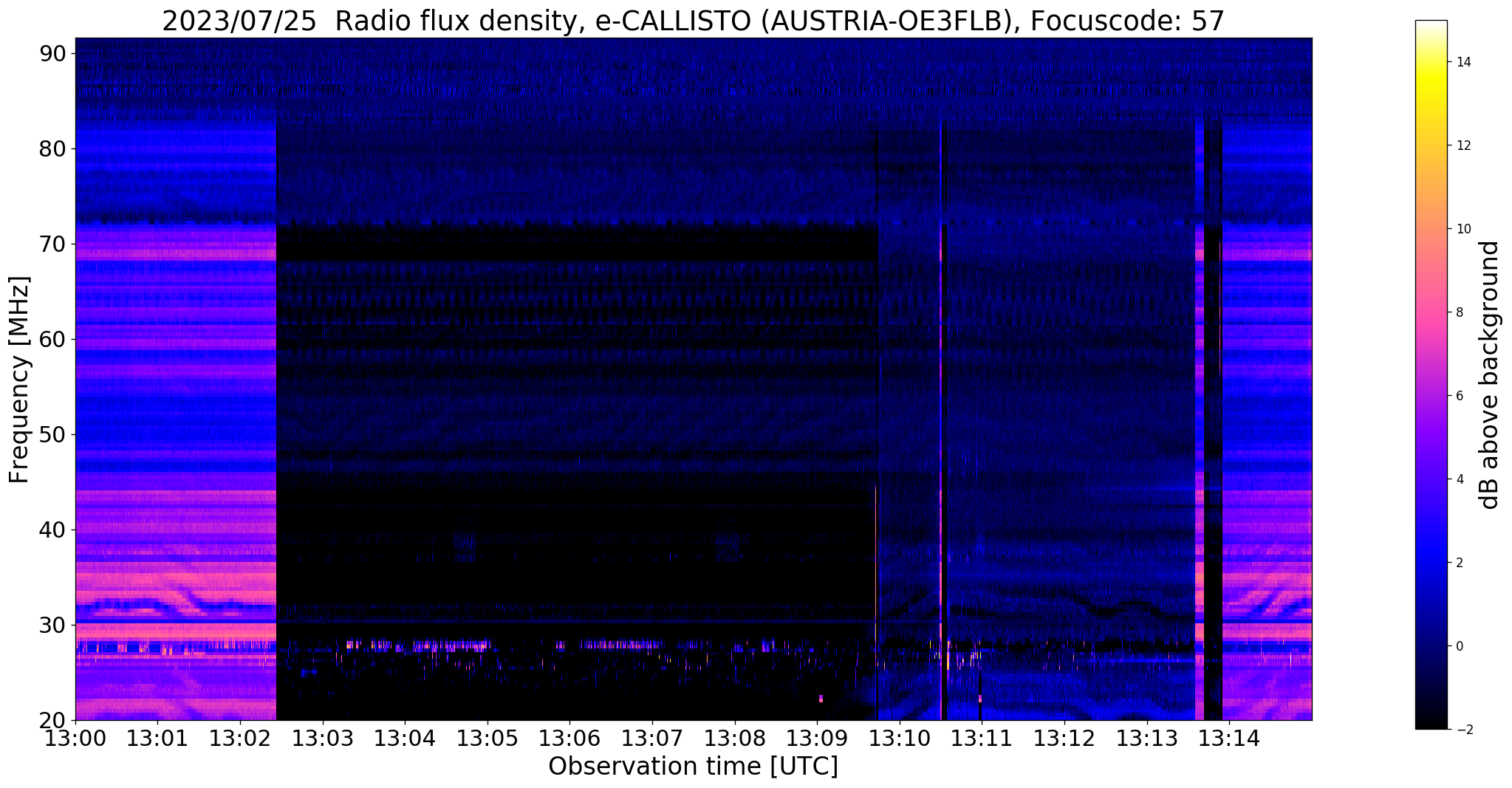The image size is (1512, 788).
Task: Click the 13:05 time tick label
Action: click(488, 738)
